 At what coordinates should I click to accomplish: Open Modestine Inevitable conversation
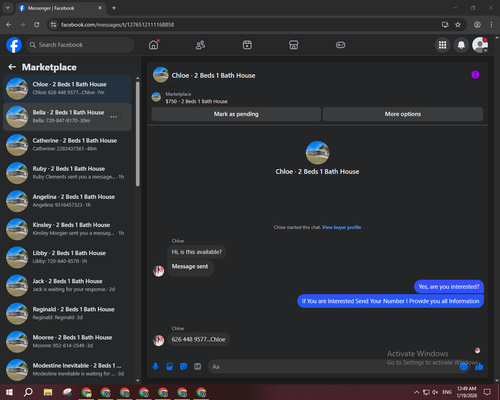pyautogui.click(x=67, y=369)
